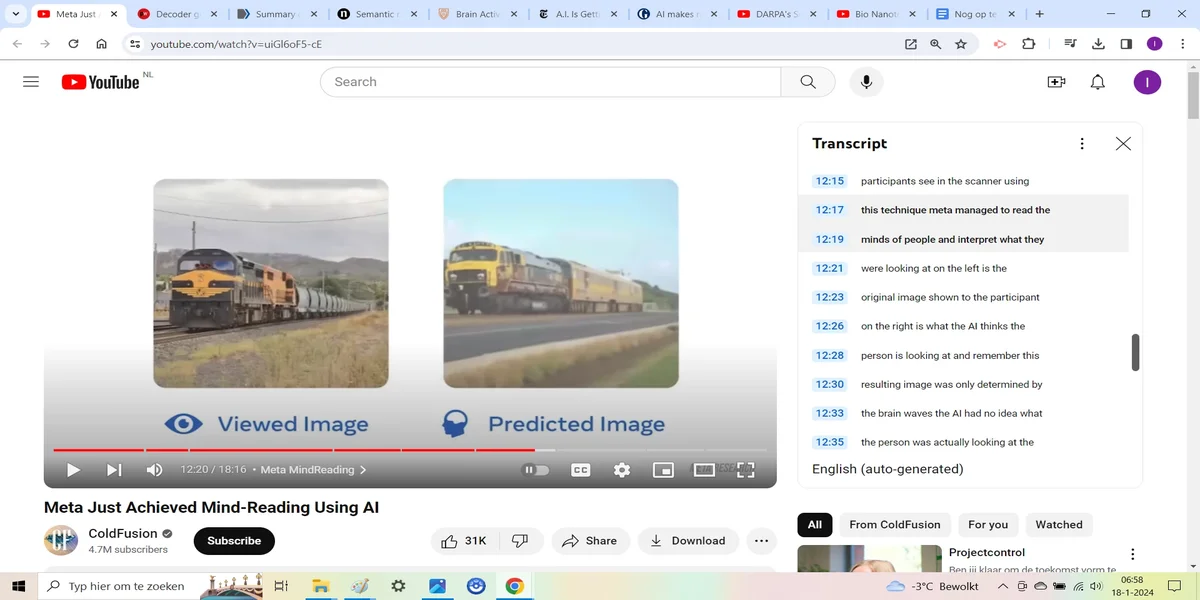Screen dimensions: 1200x600
Task: Enter full screen mode
Action: click(x=745, y=470)
